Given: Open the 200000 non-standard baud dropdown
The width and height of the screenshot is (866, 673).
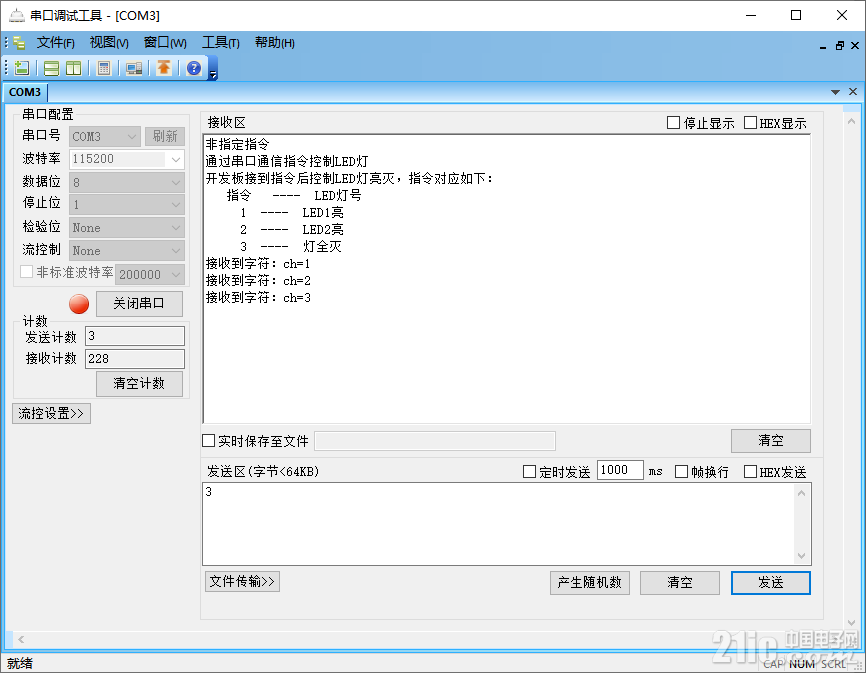Looking at the screenshot, I should point(150,274).
